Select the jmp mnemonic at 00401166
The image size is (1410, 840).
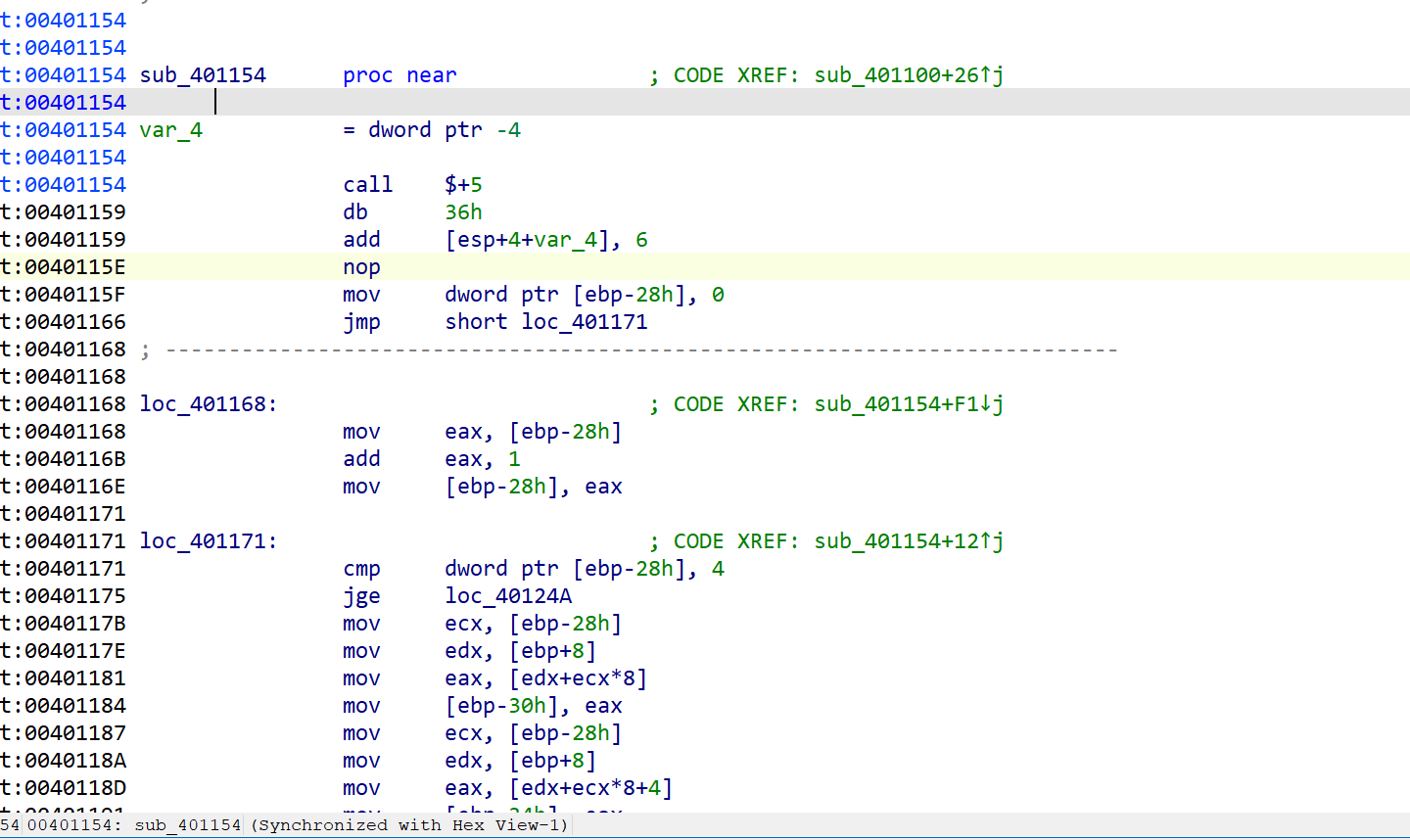(361, 322)
